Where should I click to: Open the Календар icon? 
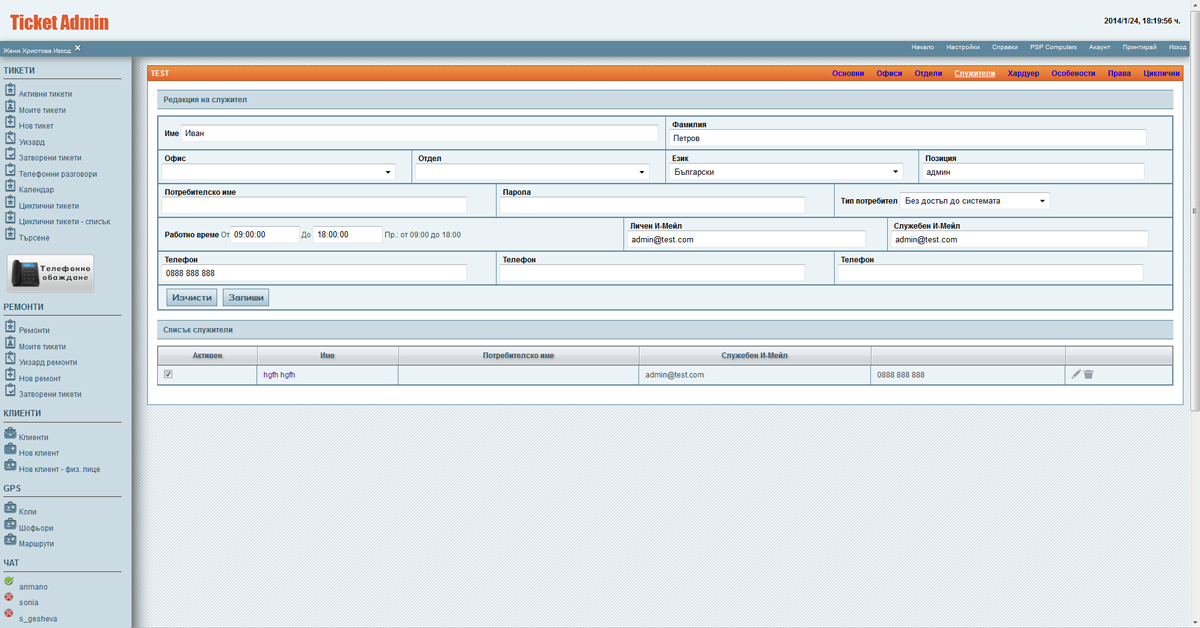(x=10, y=189)
